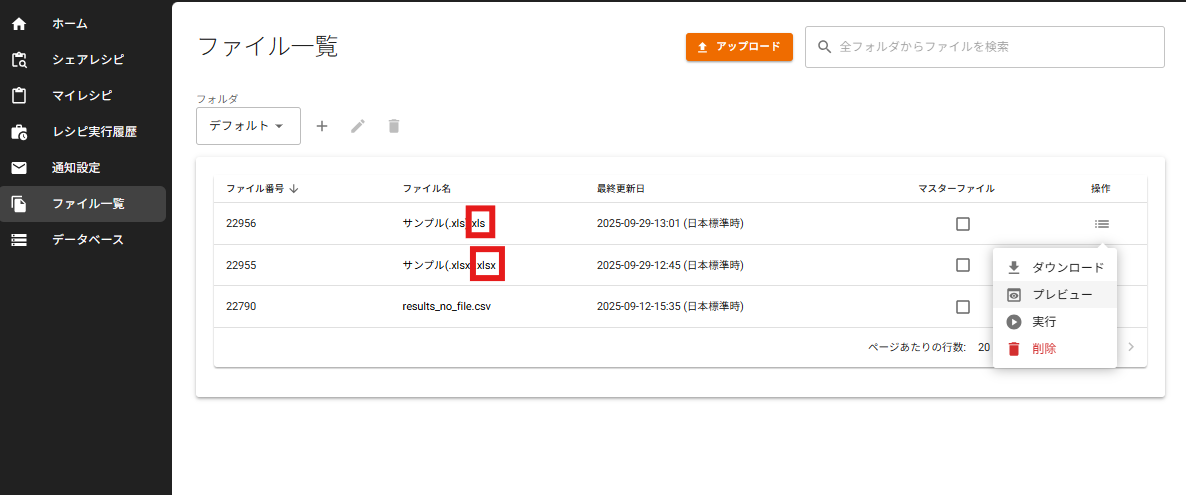Click file number 22955
The image size is (1186, 495).
[x=242, y=265]
